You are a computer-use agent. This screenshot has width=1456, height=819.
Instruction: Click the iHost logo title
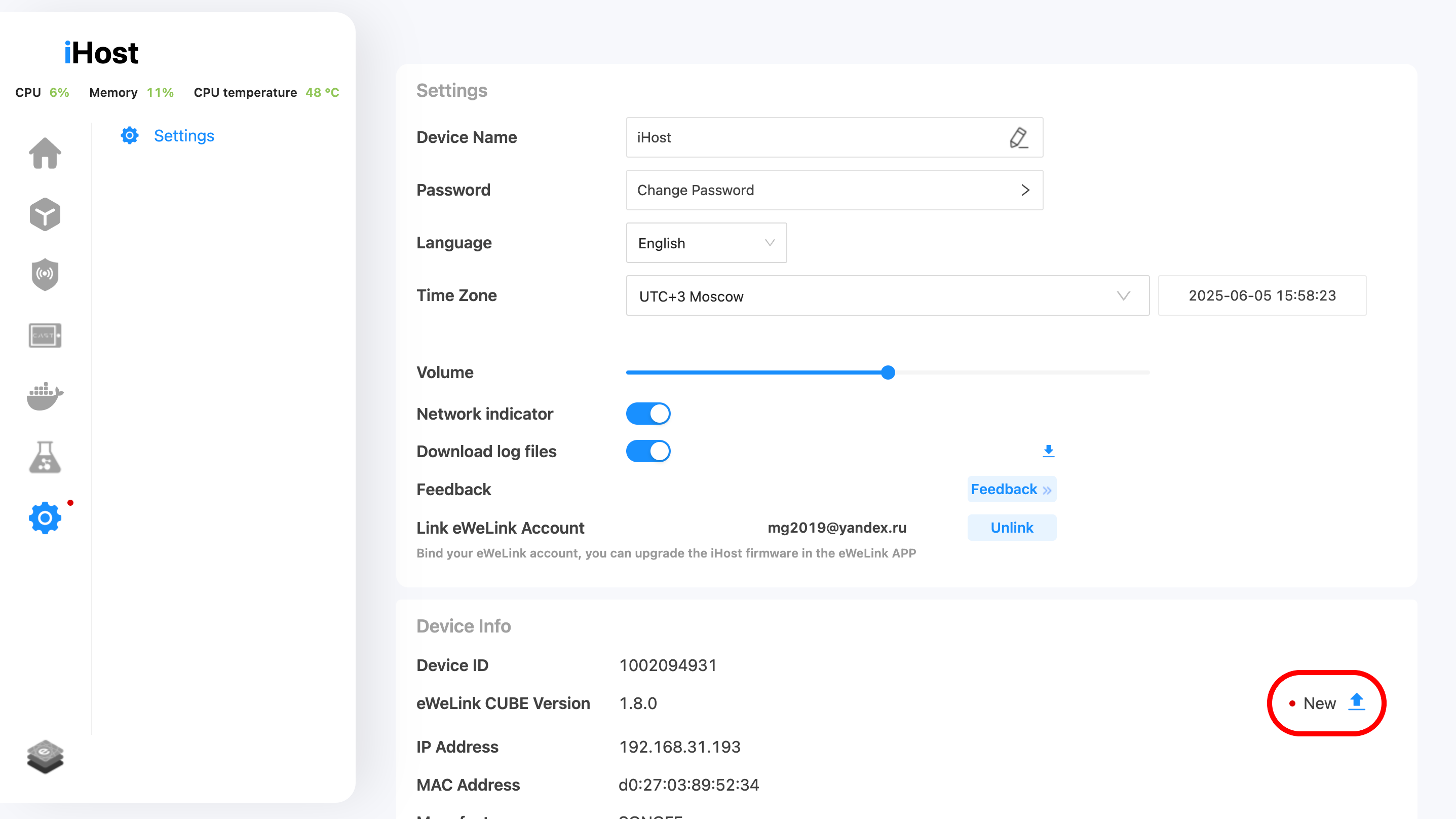(x=101, y=53)
